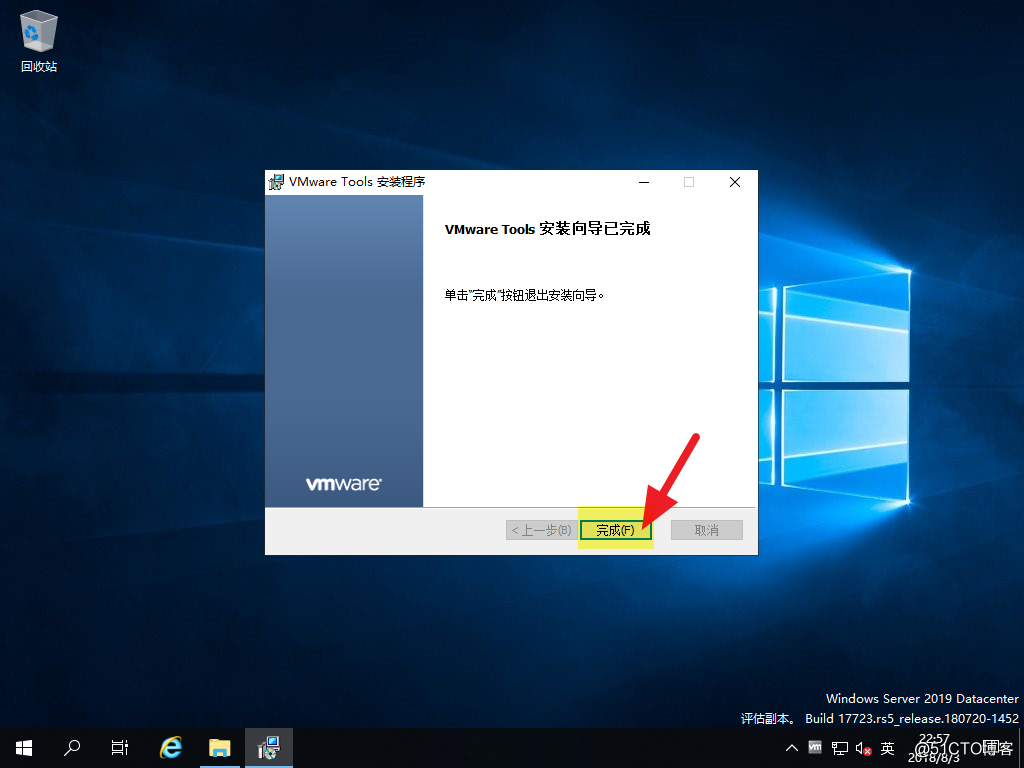
Task: Switch input language indicator 英
Action: point(887,748)
